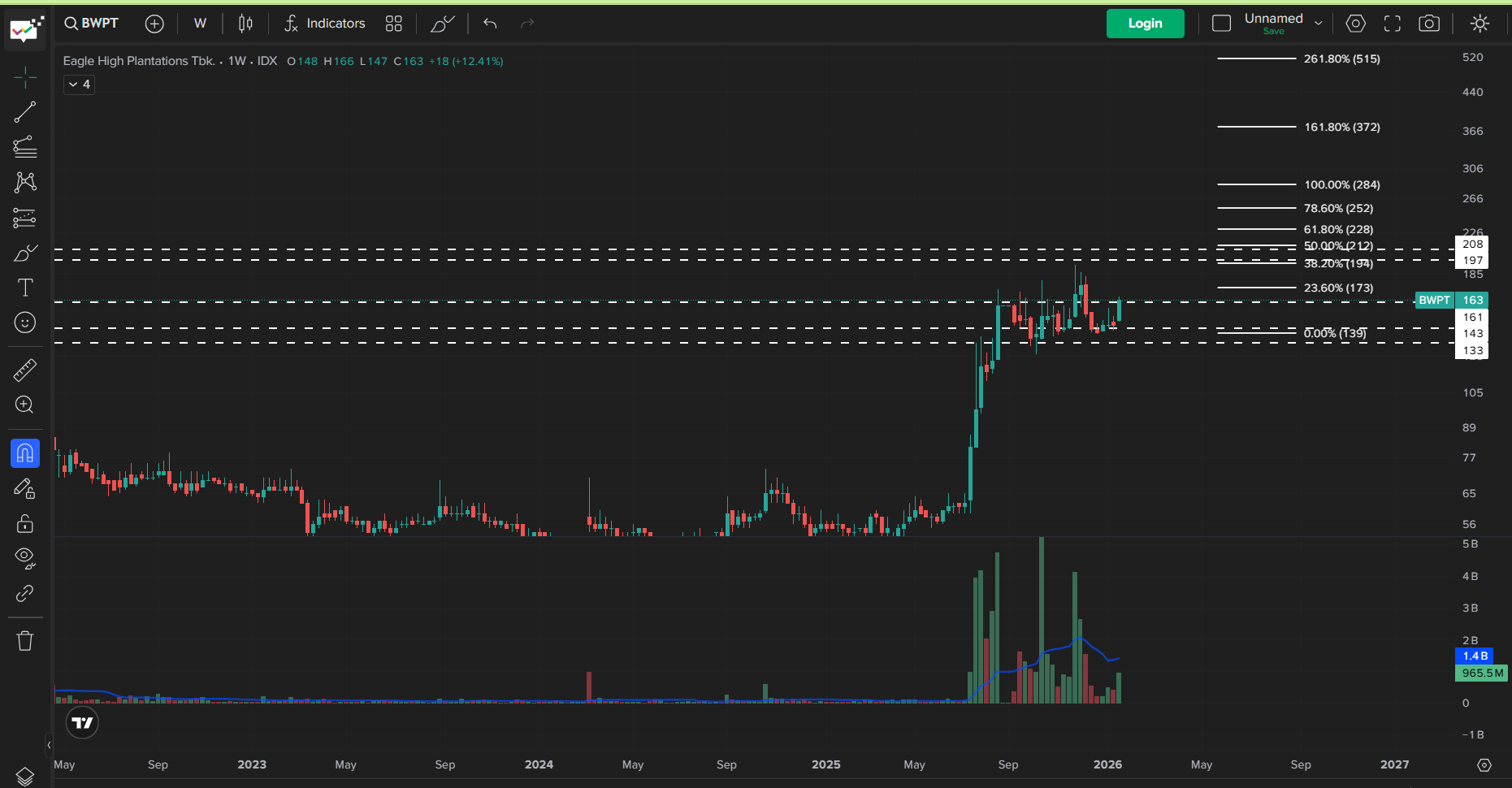
Task: Select the text annotation tool
Action: [25, 288]
